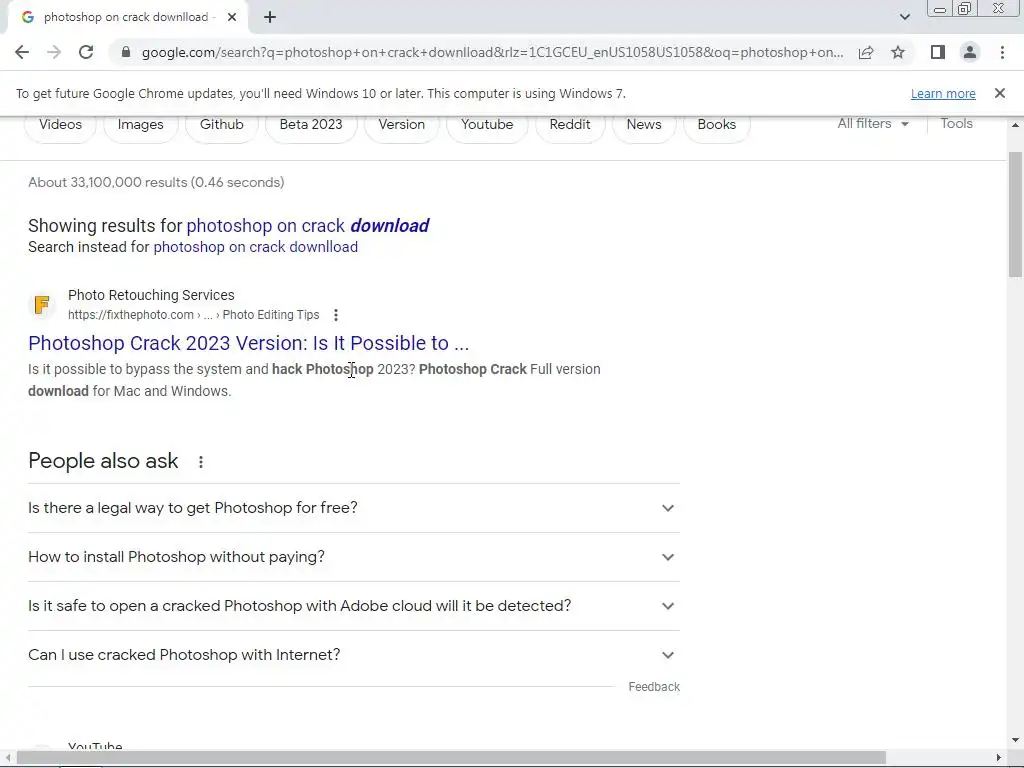Click the fixthephoto.com breadcrumb URL
The image size is (1024, 768).
[x=193, y=315]
